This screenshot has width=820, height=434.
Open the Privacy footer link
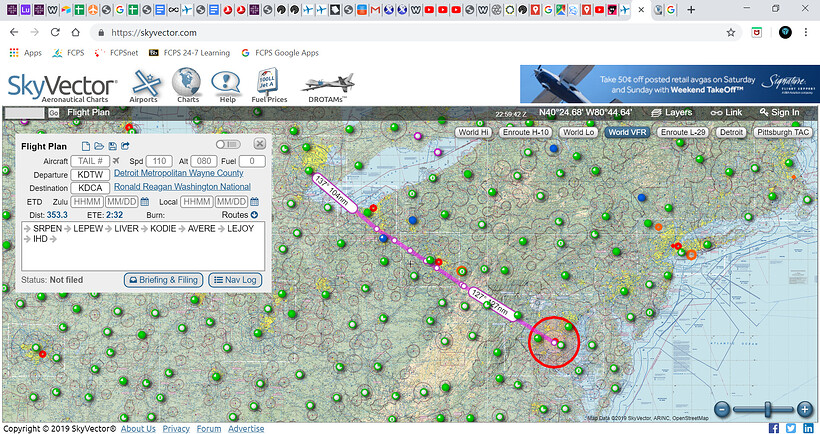pos(176,429)
